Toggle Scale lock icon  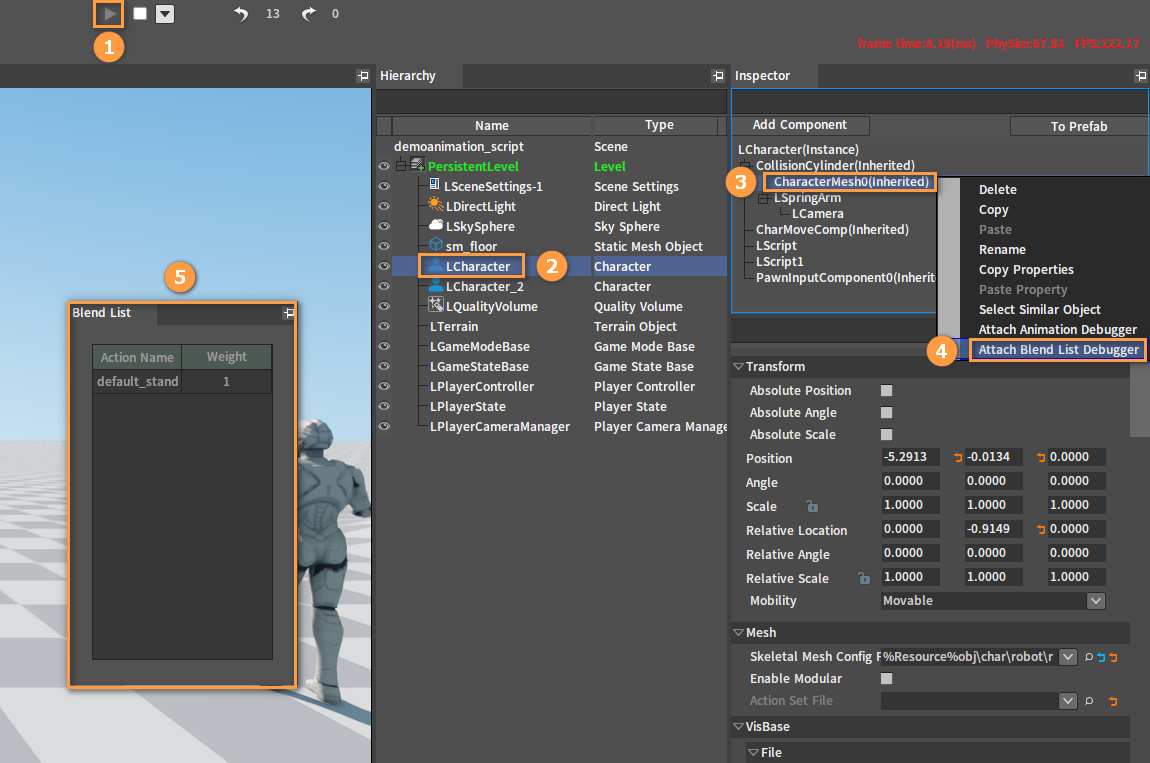813,507
